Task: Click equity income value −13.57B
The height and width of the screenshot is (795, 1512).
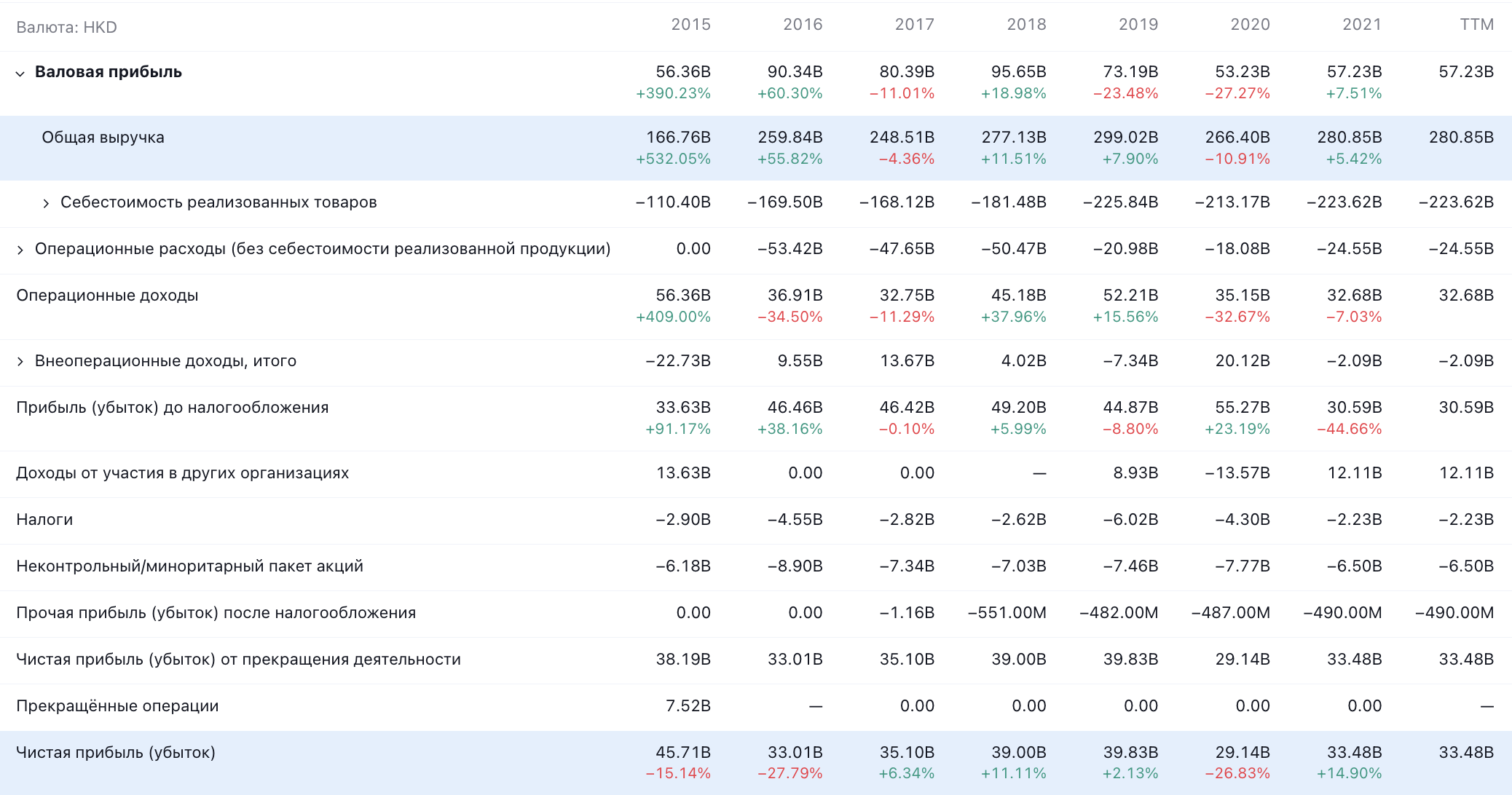Action: point(1237,473)
